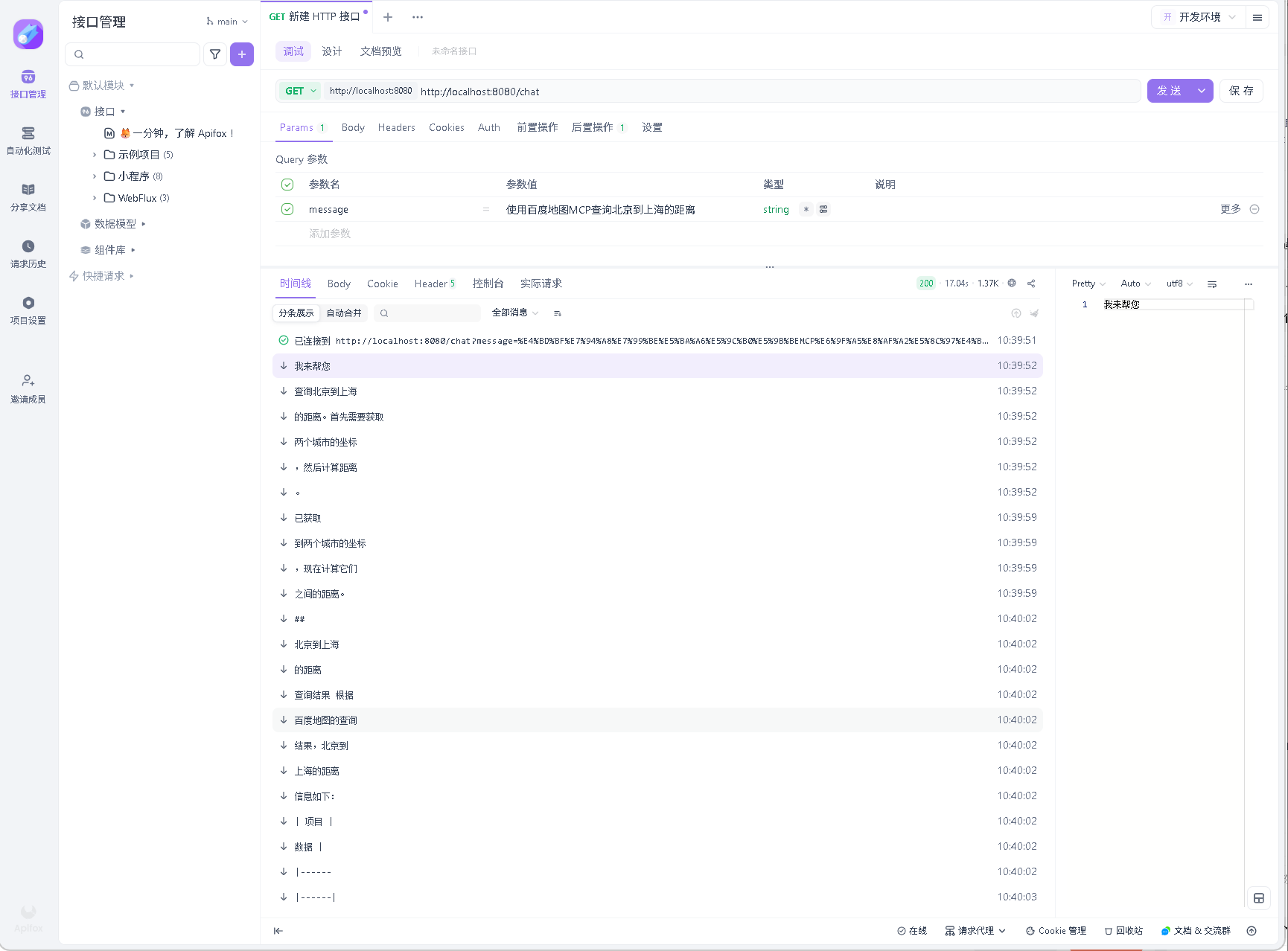The width and height of the screenshot is (1288, 951).
Task: Expand the 小程序 folder
Action: (94, 176)
